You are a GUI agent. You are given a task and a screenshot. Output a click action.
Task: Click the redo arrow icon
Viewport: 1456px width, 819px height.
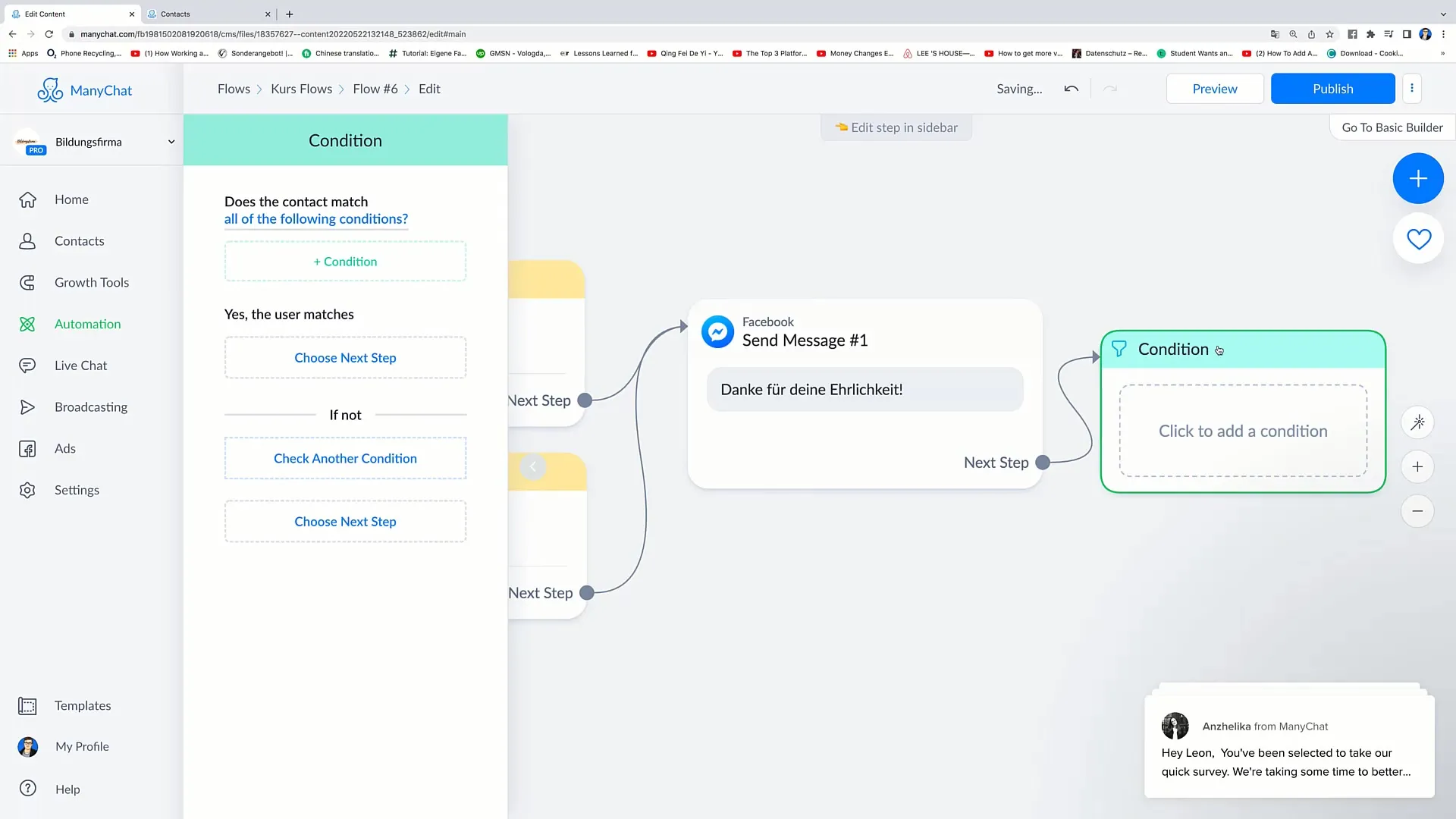(1110, 89)
